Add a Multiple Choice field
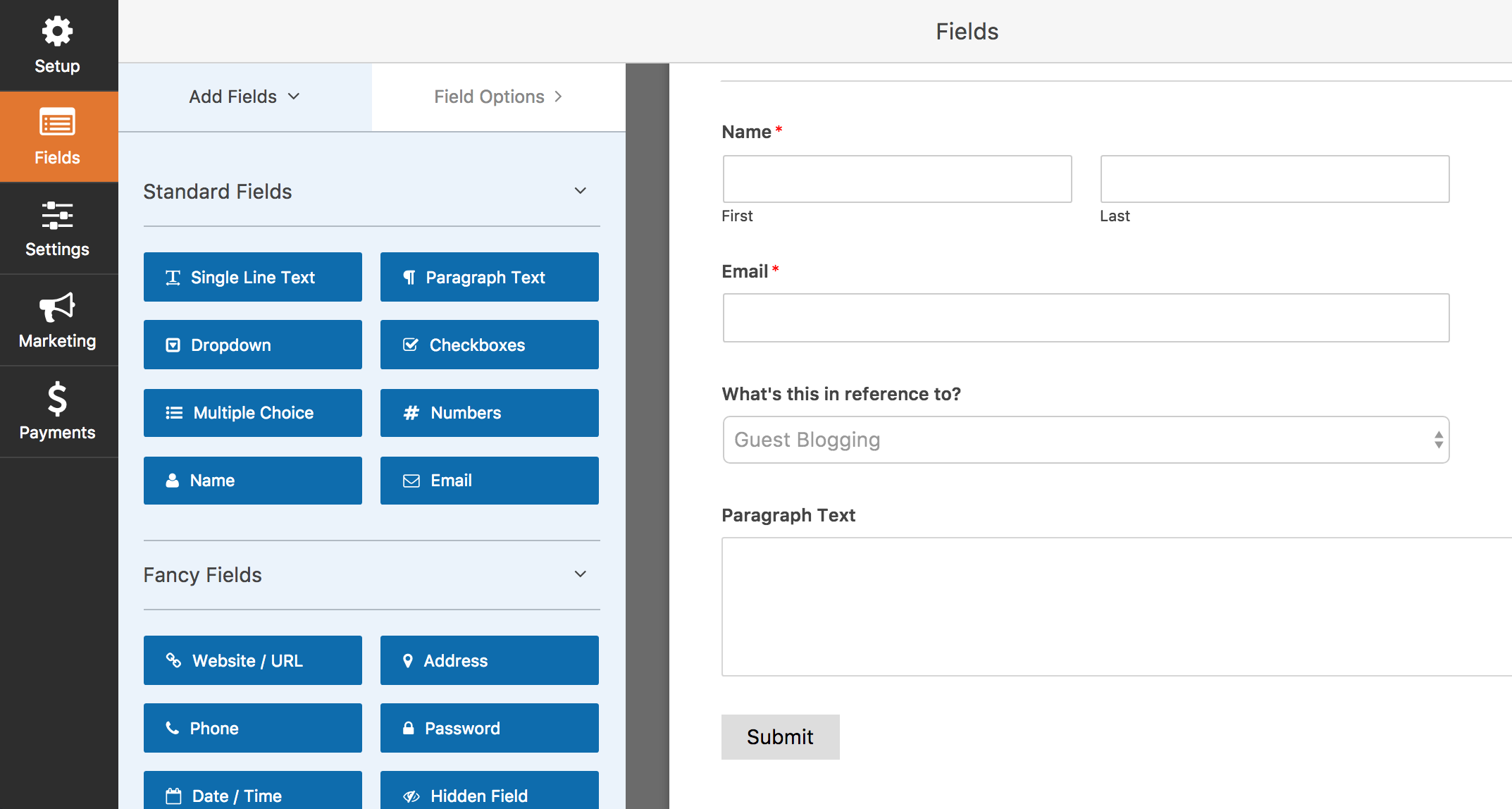 click(x=252, y=412)
